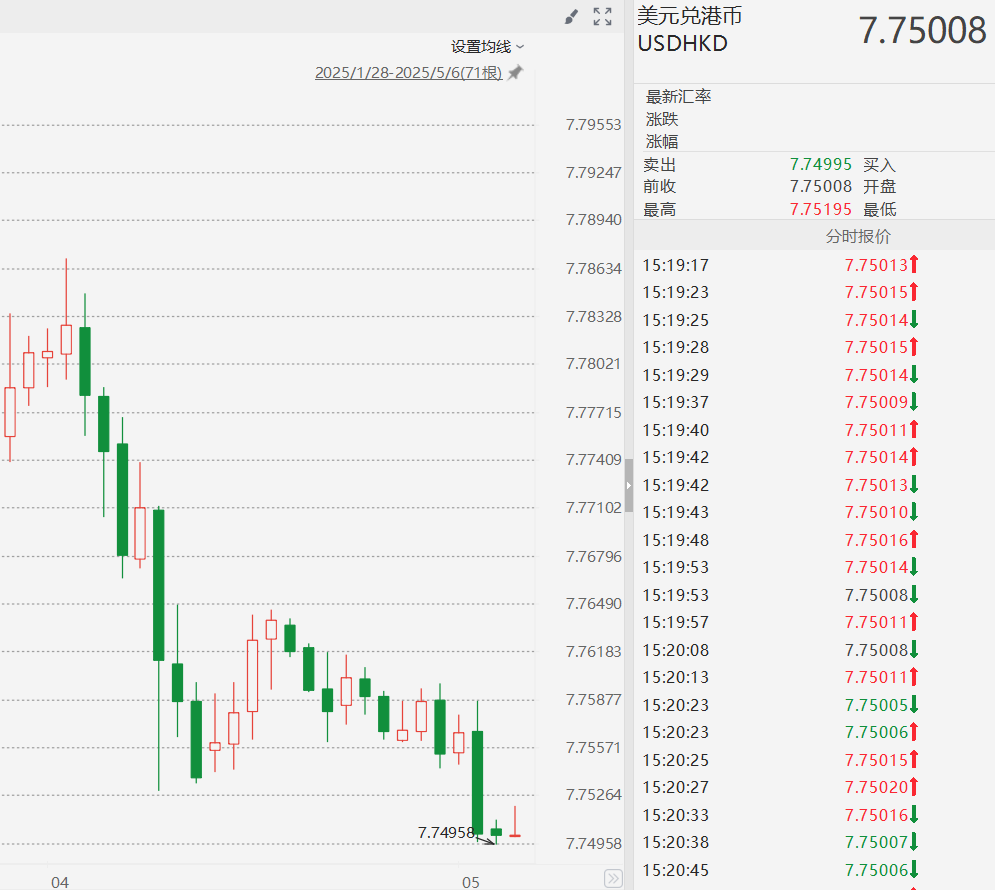
Task: Click the 美元兑港币 USDHKD title
Action: click(x=690, y=30)
